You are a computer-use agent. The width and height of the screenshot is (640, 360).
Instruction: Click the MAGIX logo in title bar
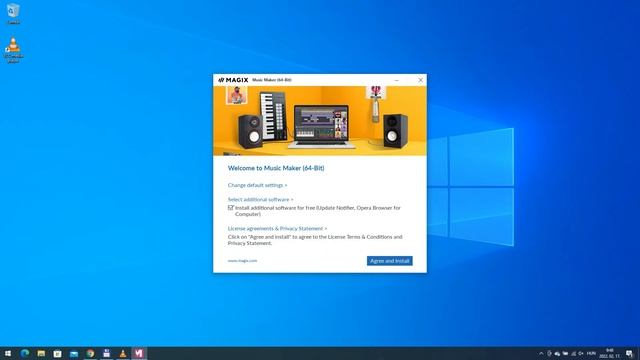233,80
